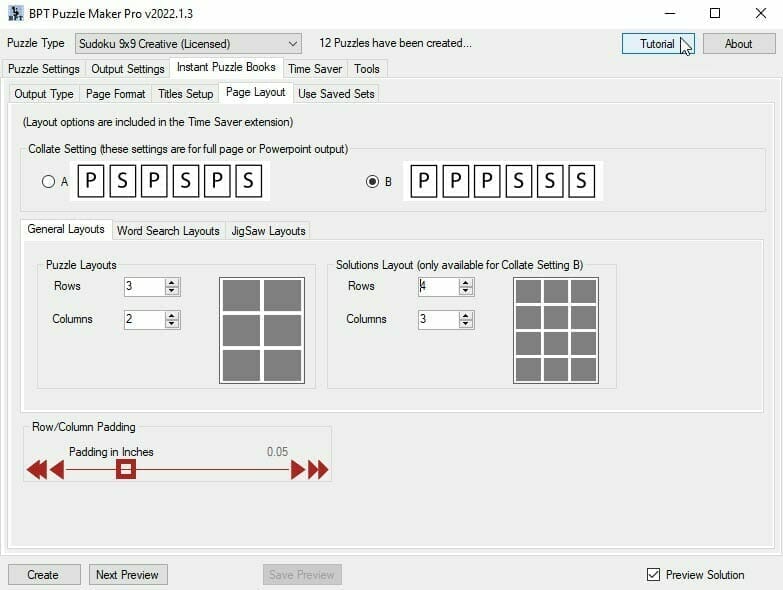783x590 pixels.
Task: Click the Solutions Layout Columns value field
Action: (438, 319)
